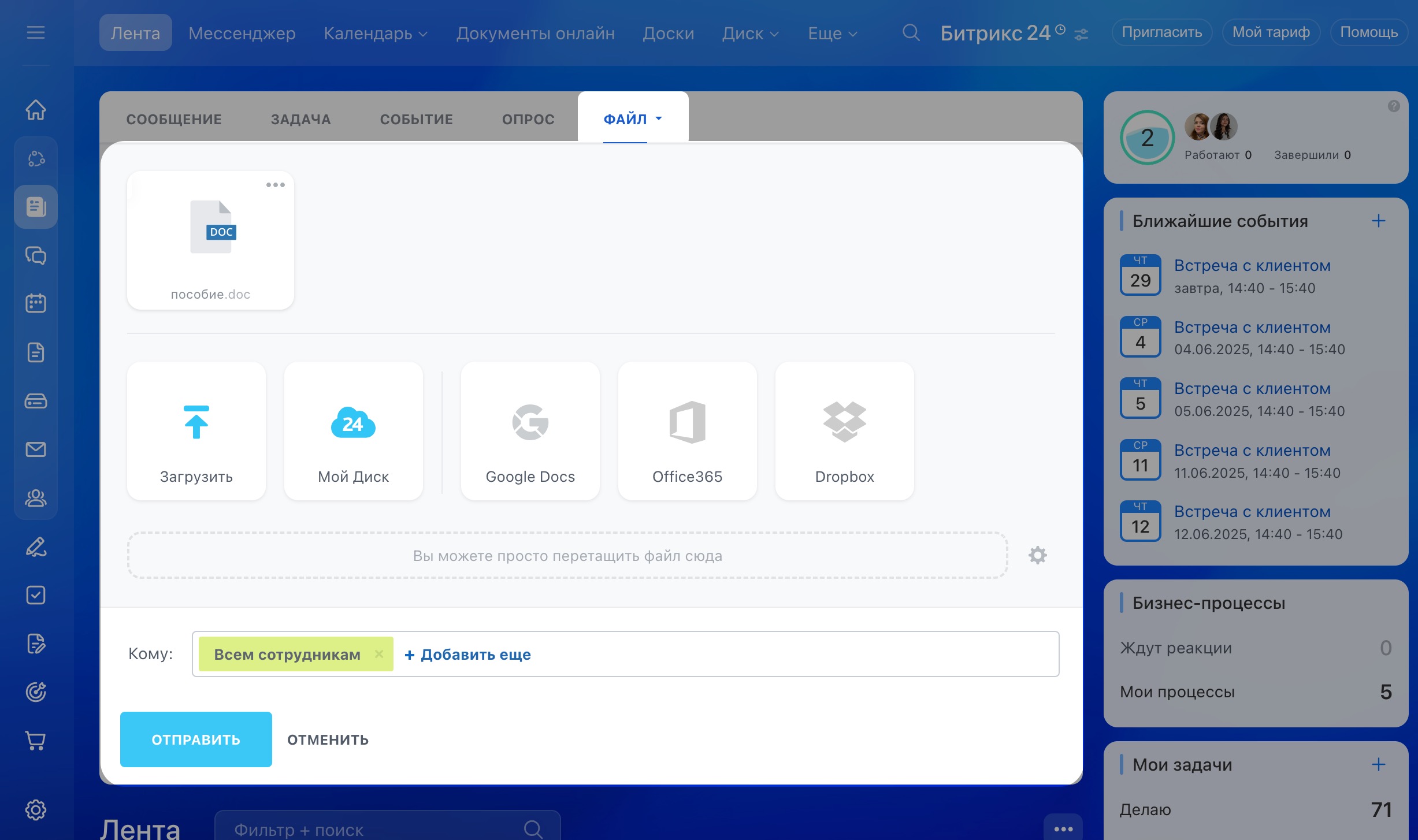1418x840 pixels.
Task: Choose the Office365 tile
Action: click(688, 431)
